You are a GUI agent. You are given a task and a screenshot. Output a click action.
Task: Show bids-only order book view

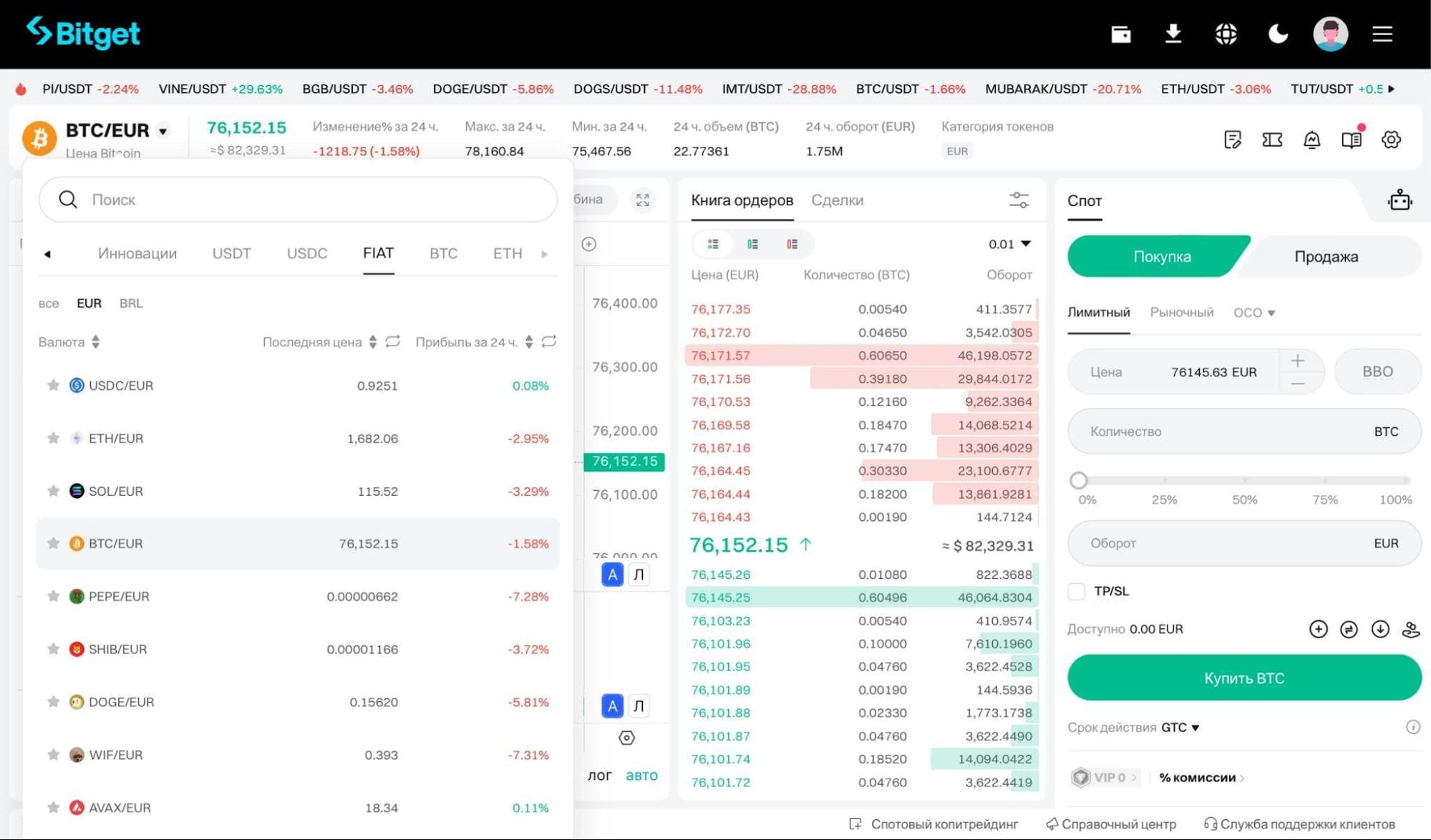point(752,244)
